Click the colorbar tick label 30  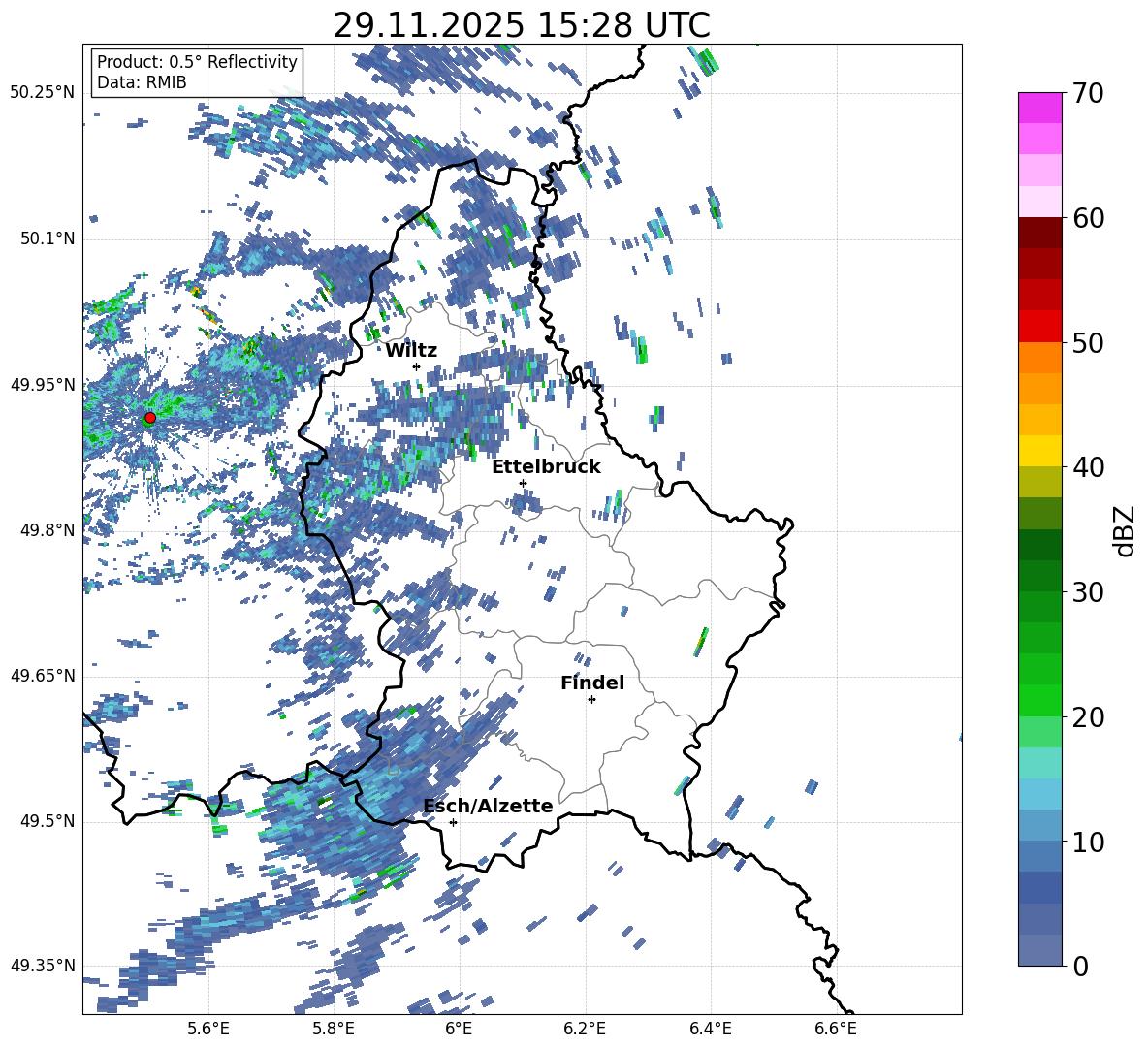[1088, 592]
